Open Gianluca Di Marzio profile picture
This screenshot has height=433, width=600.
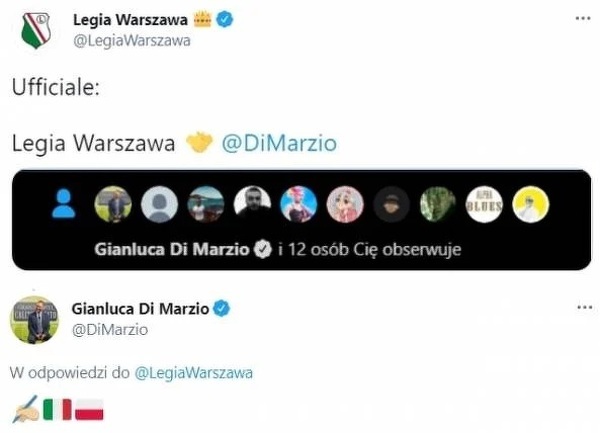34,320
